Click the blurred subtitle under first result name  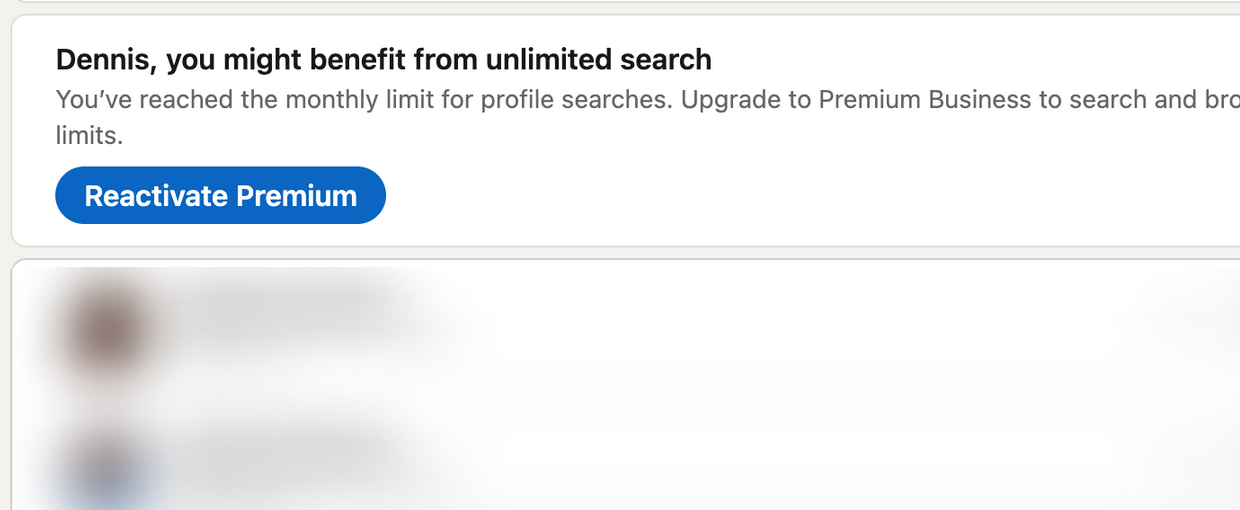320,332
